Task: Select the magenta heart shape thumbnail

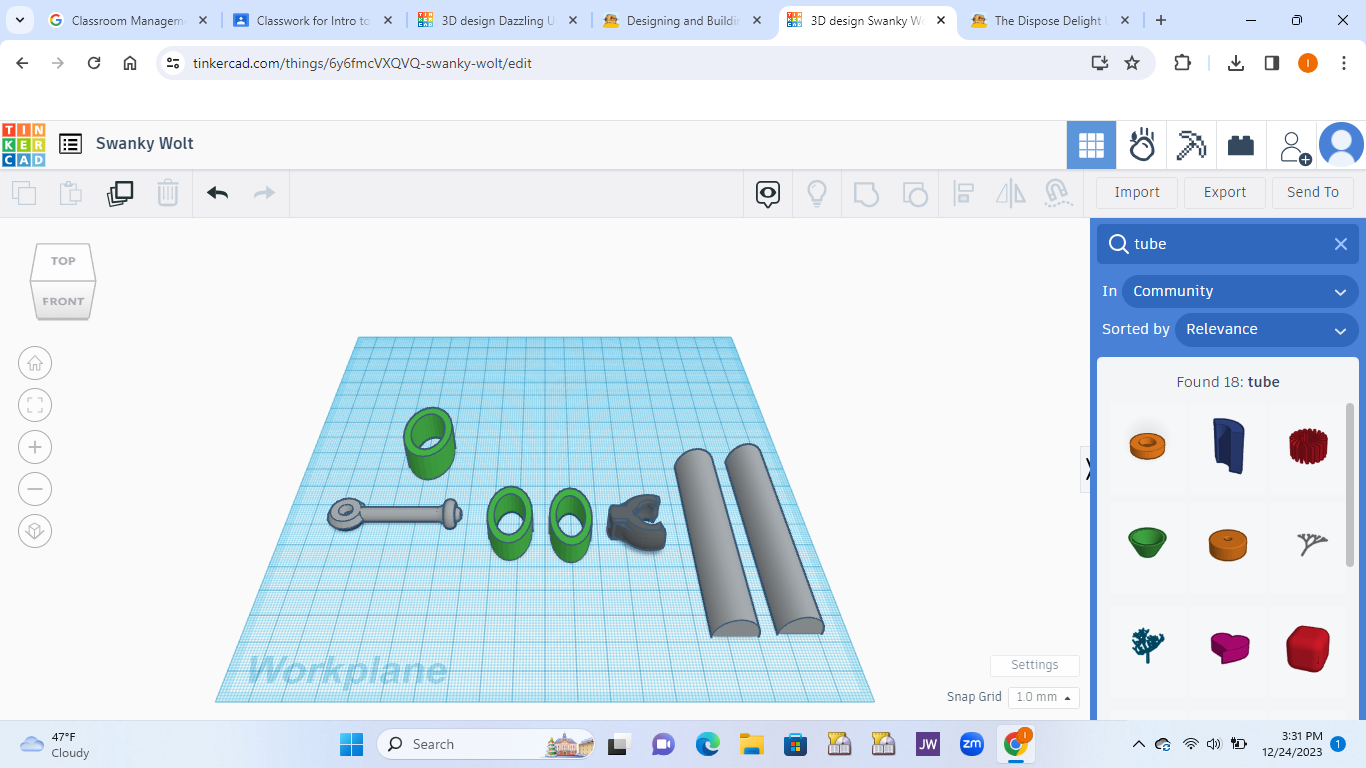Action: (1228, 647)
